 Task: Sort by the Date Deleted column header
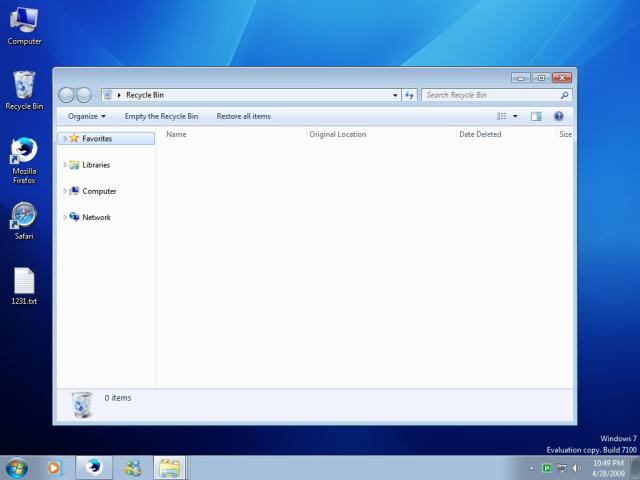coord(480,134)
